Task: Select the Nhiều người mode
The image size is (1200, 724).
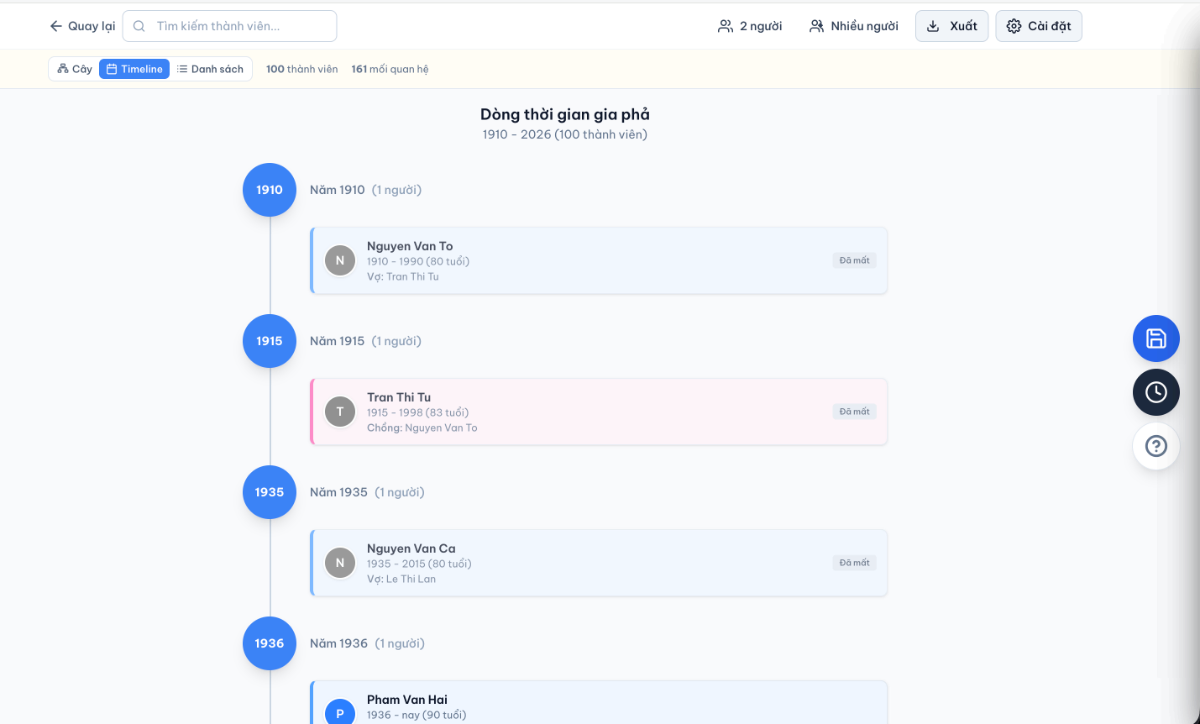Action: point(853,26)
